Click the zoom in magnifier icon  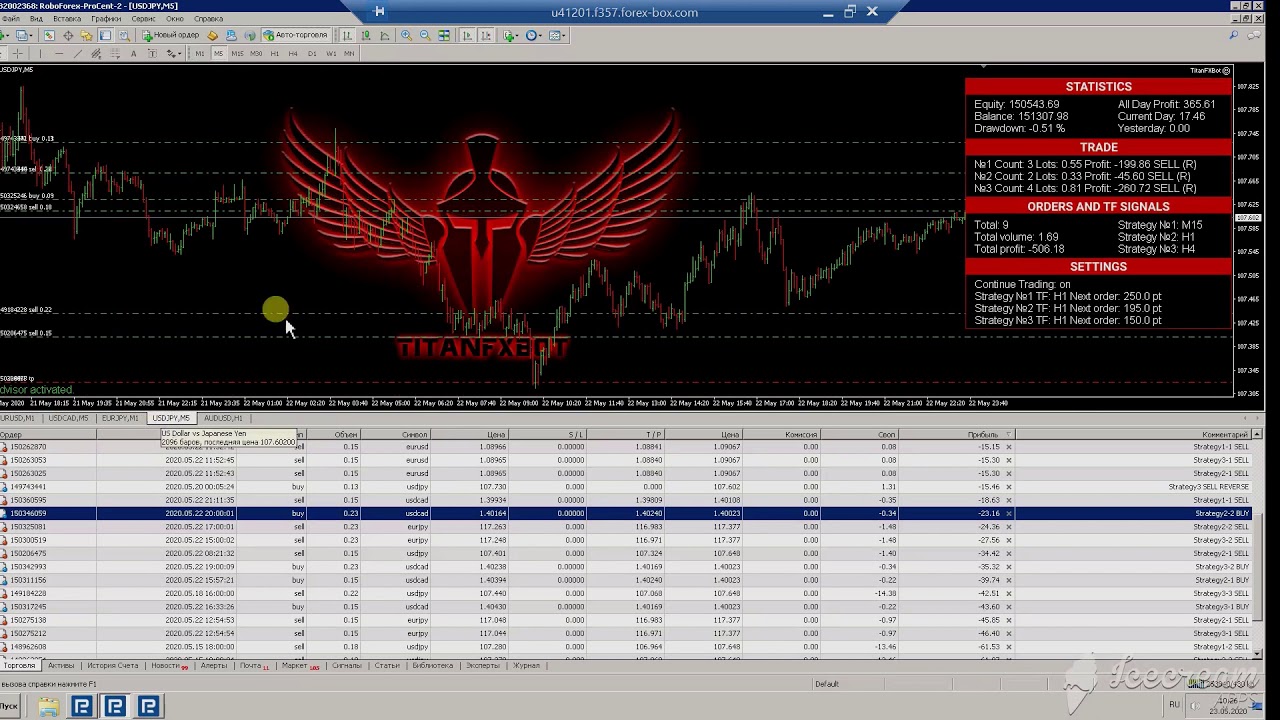pyautogui.click(x=406, y=35)
